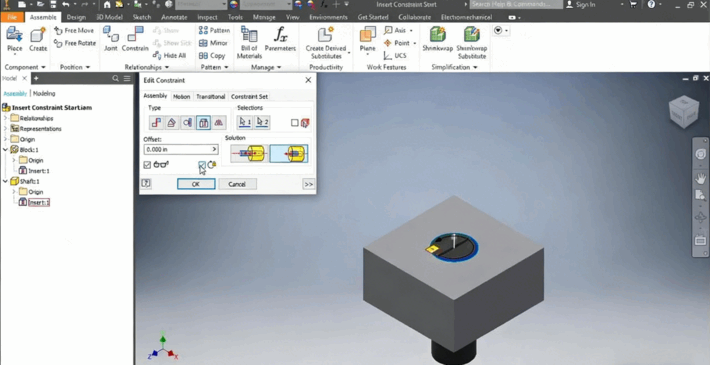
Task: Click Create Derived Substitutes
Action: (326, 43)
